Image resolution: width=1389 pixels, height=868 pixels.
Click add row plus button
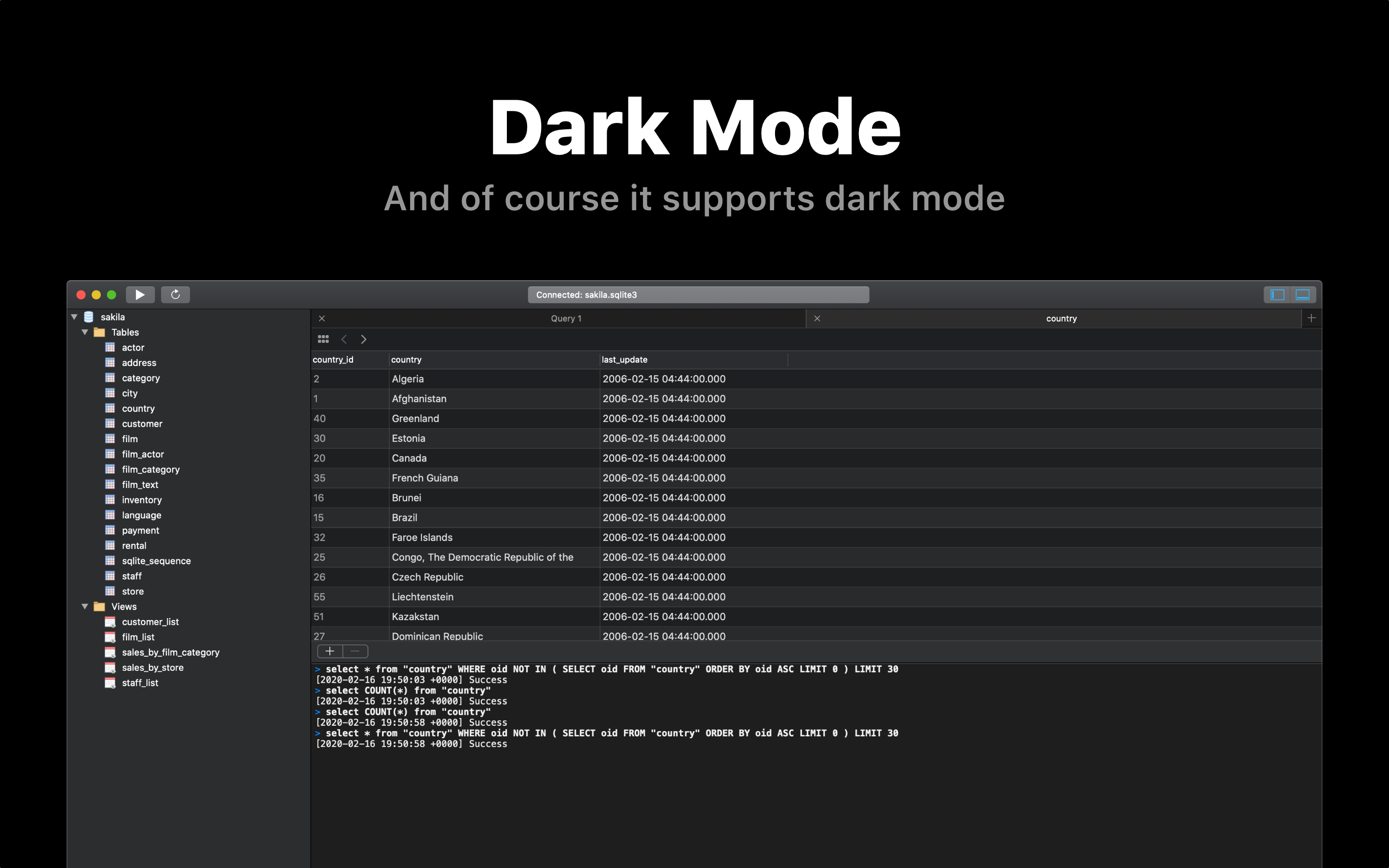[x=330, y=651]
